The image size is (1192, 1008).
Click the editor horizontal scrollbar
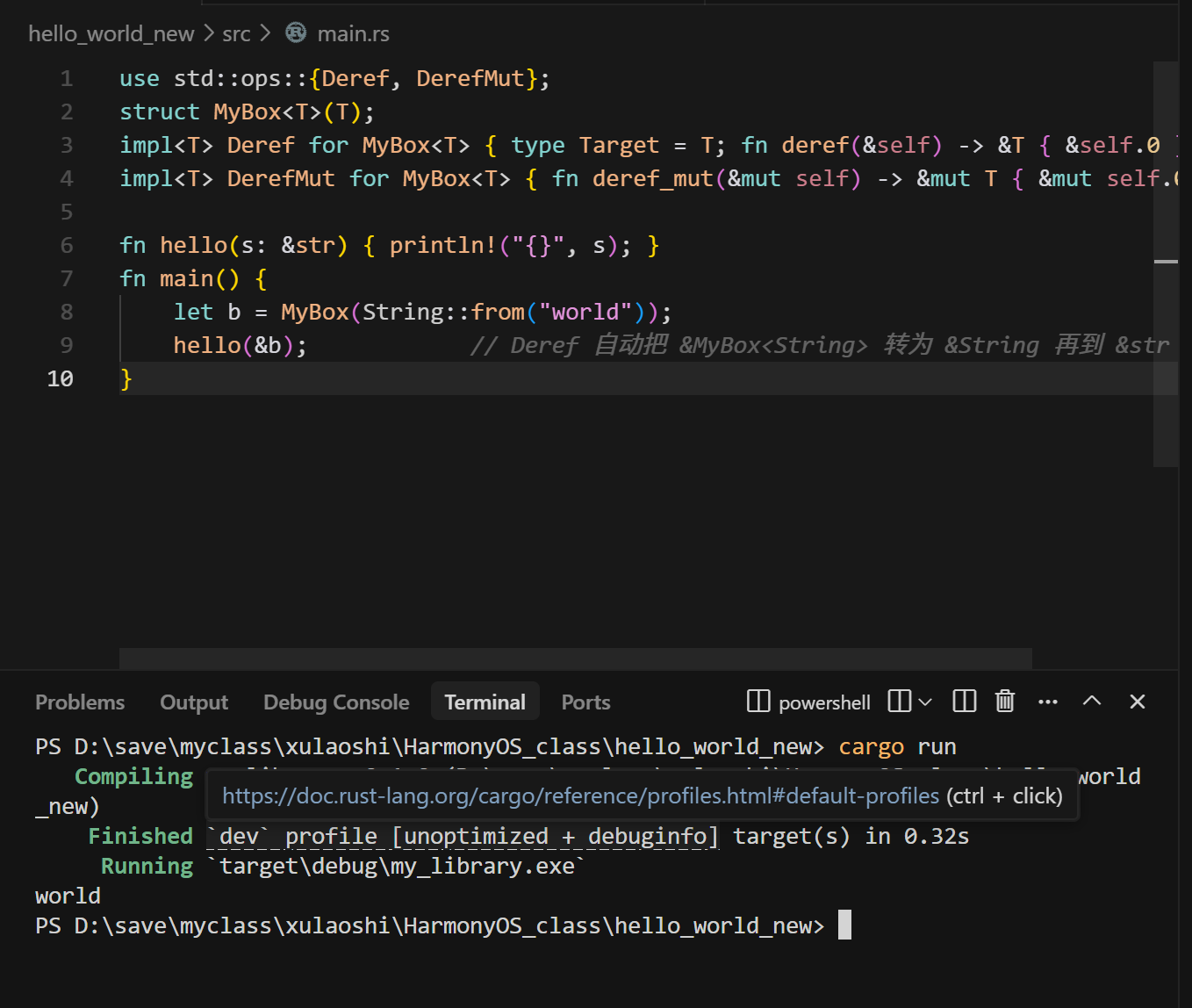[x=576, y=659]
